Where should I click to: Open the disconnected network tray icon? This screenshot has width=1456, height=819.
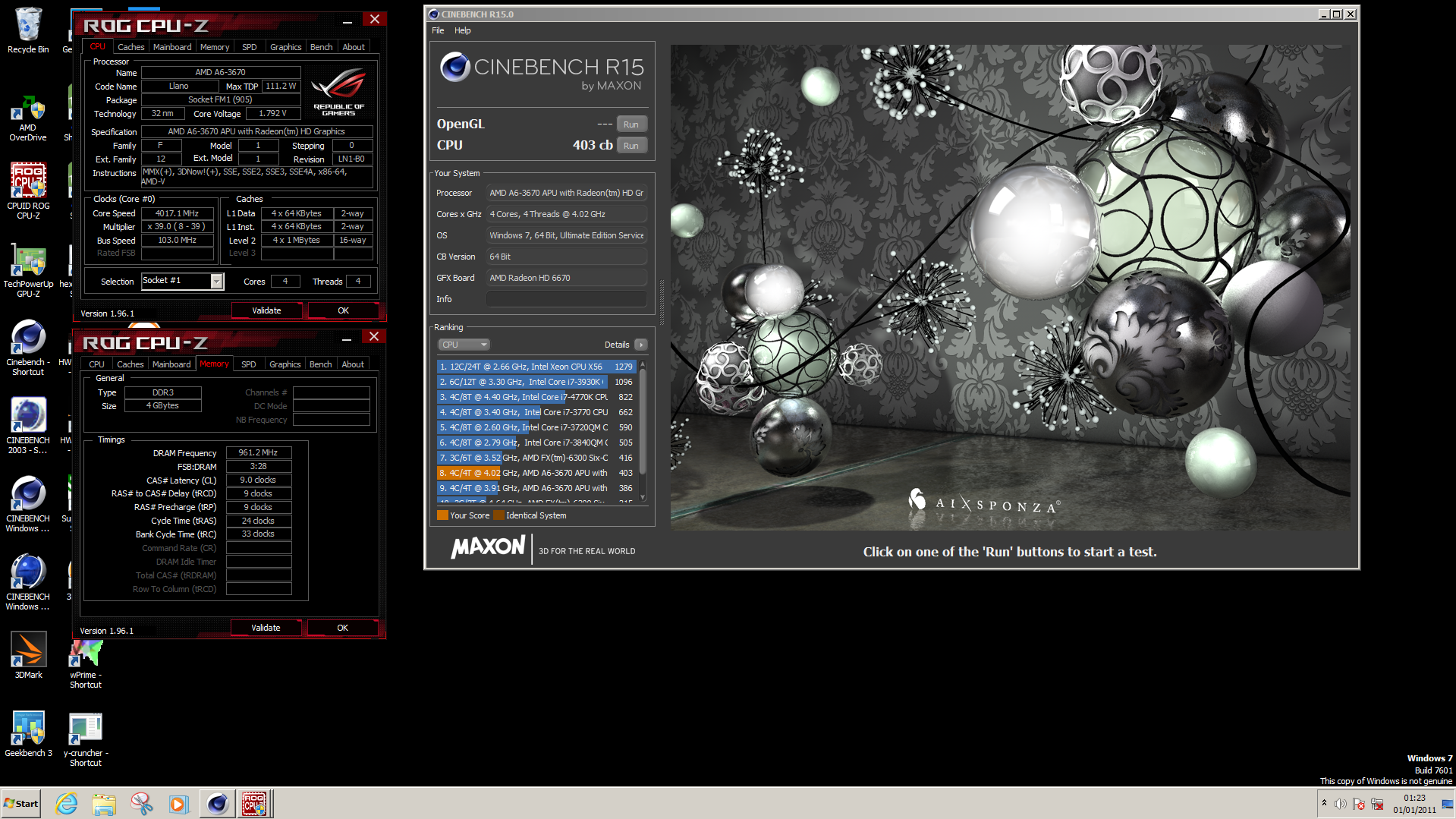click(x=1377, y=804)
